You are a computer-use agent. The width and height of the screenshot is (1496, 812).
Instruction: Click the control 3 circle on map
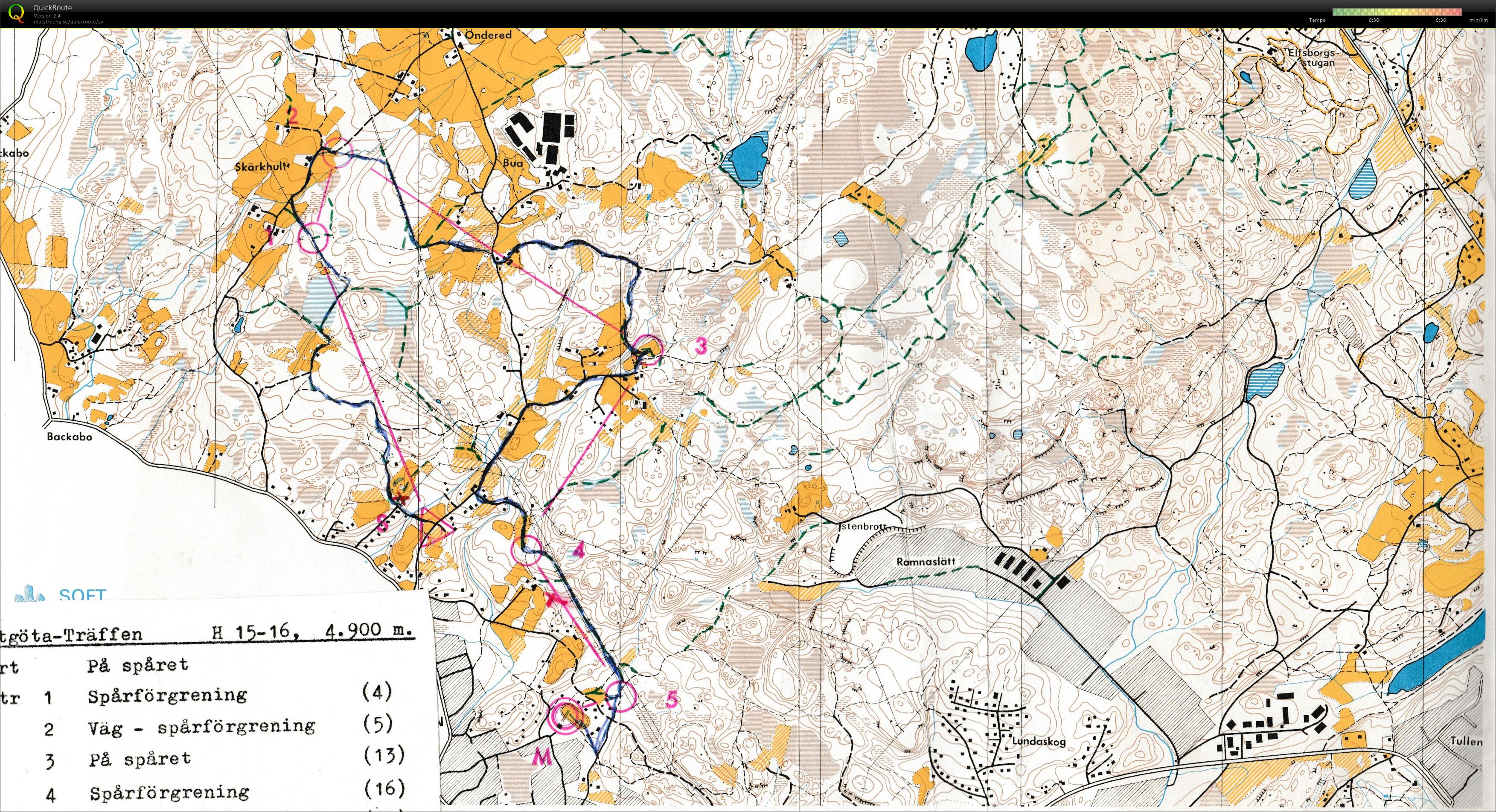pos(646,350)
